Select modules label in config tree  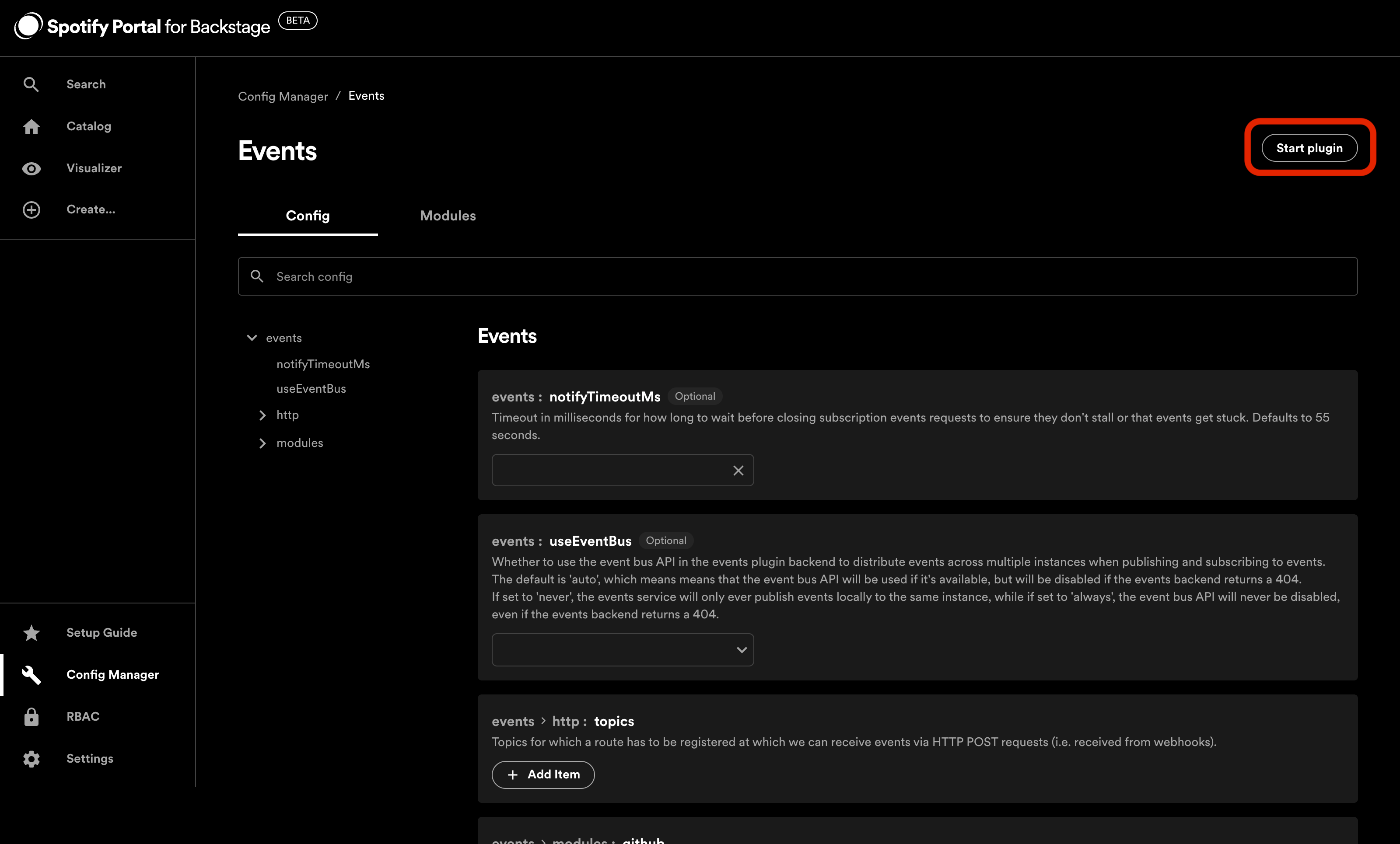[300, 443]
